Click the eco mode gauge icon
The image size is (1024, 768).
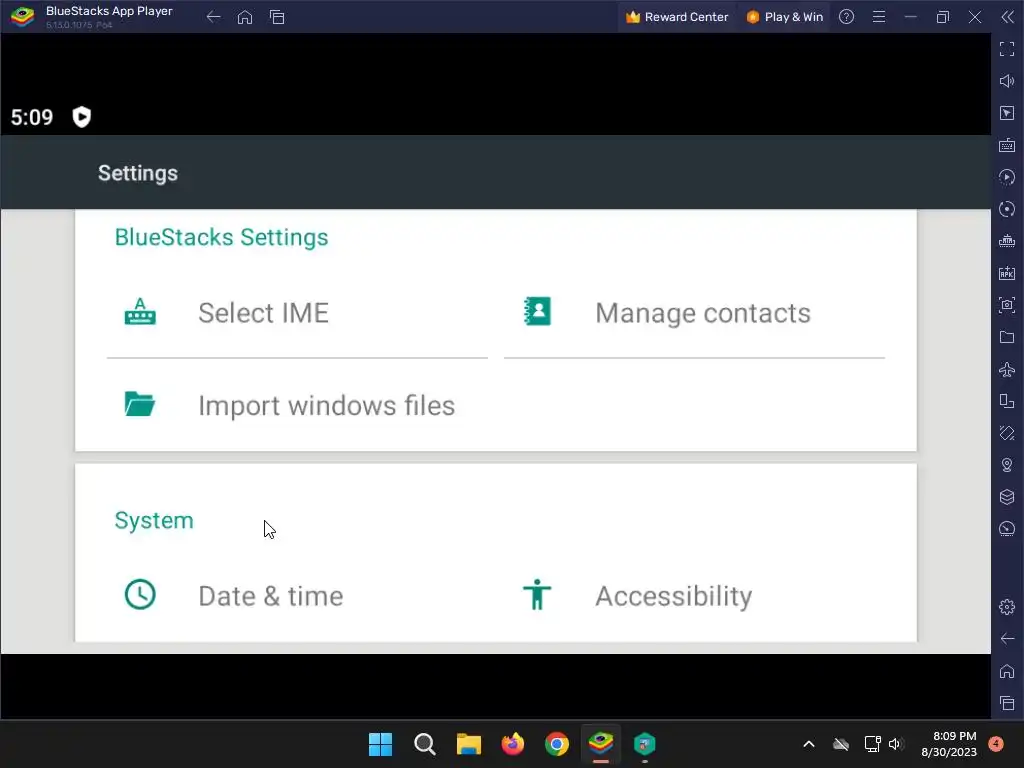pyautogui.click(x=1006, y=529)
